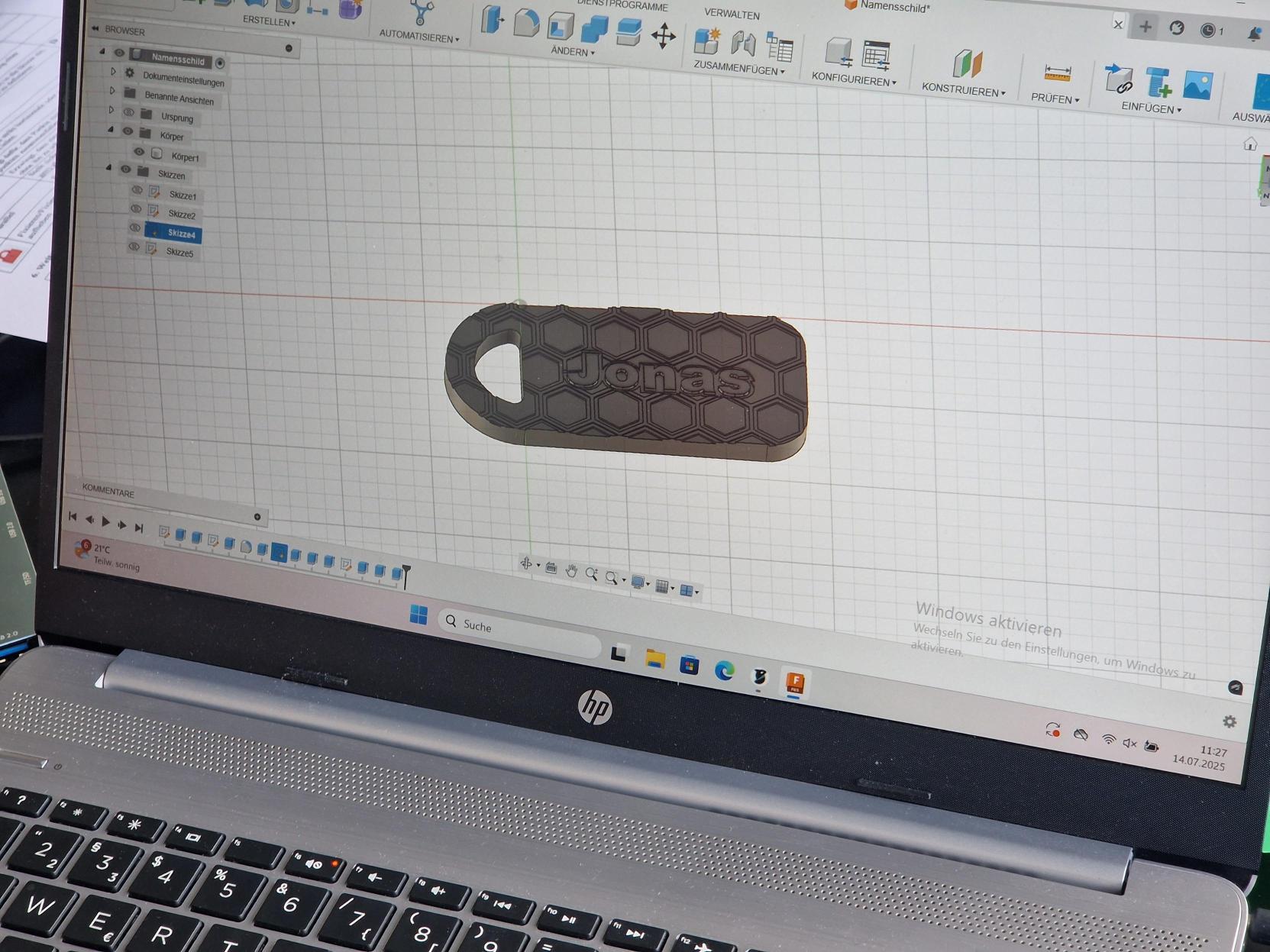The image size is (1270, 952).
Task: Click the New Component icon above ZUSAMMENFÜGEN
Action: 706,40
